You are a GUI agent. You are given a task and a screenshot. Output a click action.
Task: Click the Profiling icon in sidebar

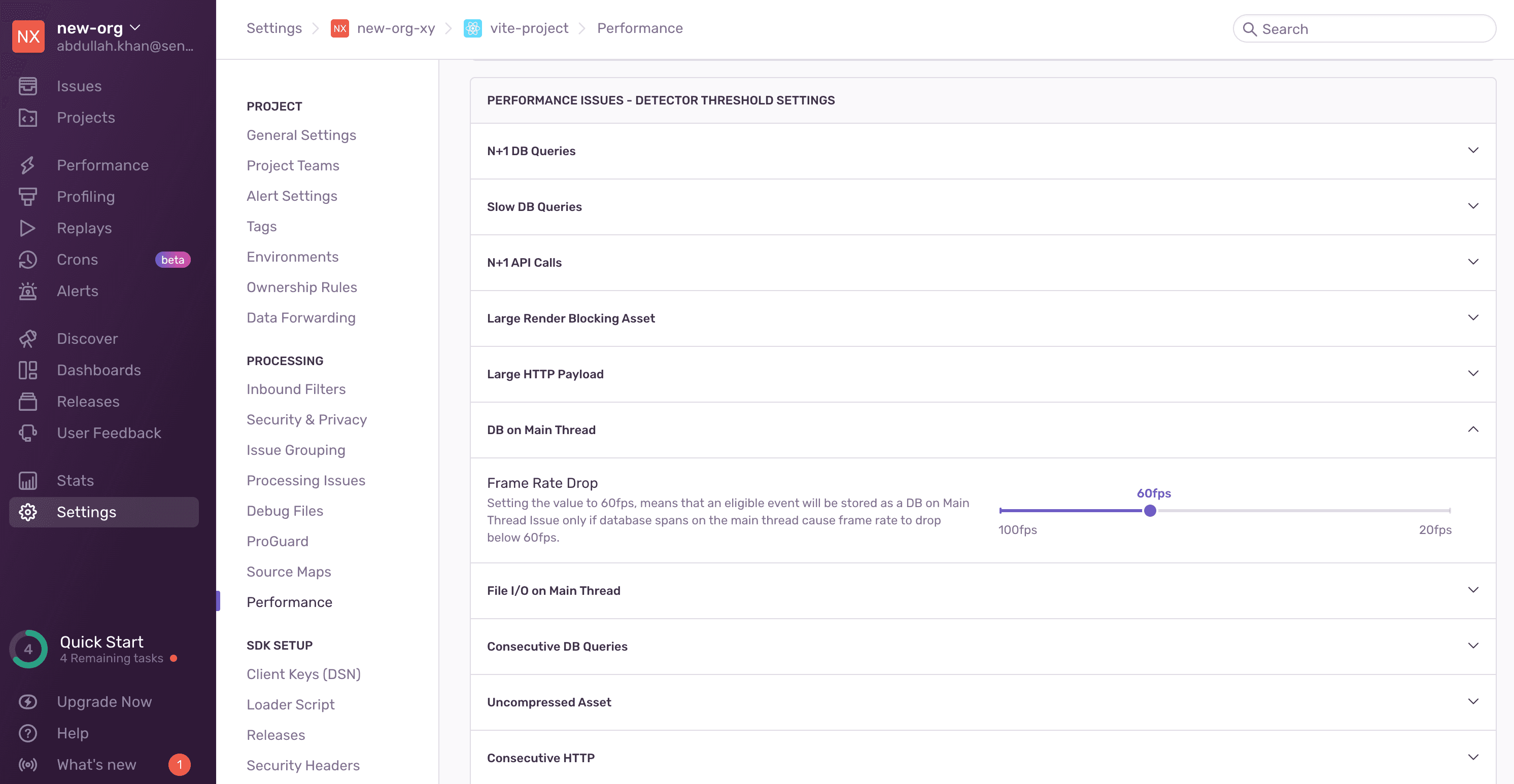click(28, 197)
